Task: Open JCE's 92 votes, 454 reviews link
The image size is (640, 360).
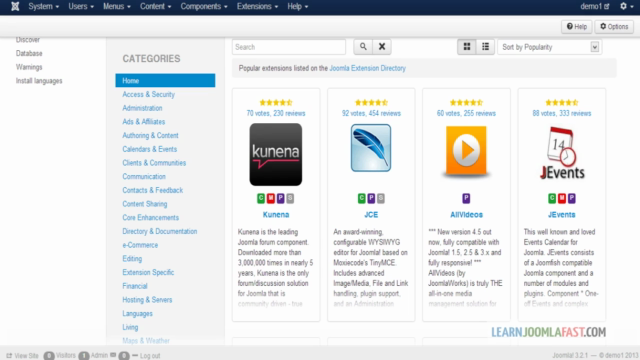Action: click(x=371, y=113)
